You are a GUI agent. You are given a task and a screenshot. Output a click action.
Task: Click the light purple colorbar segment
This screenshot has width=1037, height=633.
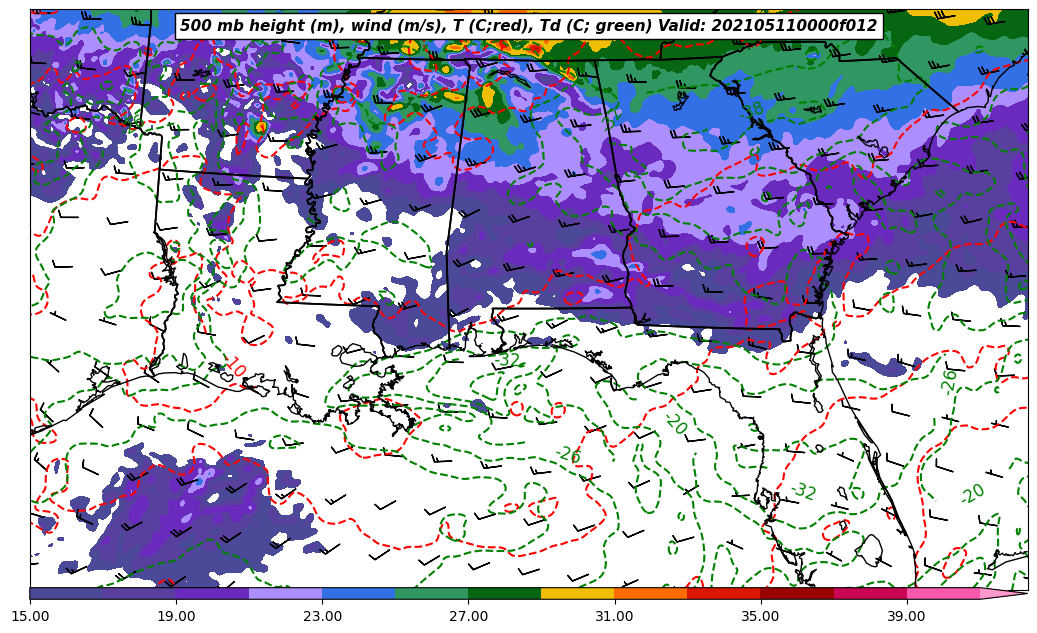pos(285,593)
